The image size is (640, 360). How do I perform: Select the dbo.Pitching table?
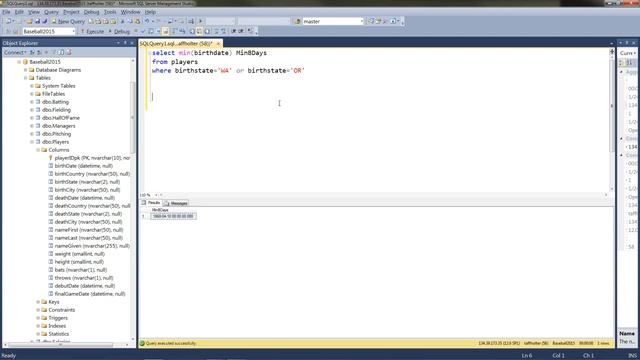(x=56, y=134)
